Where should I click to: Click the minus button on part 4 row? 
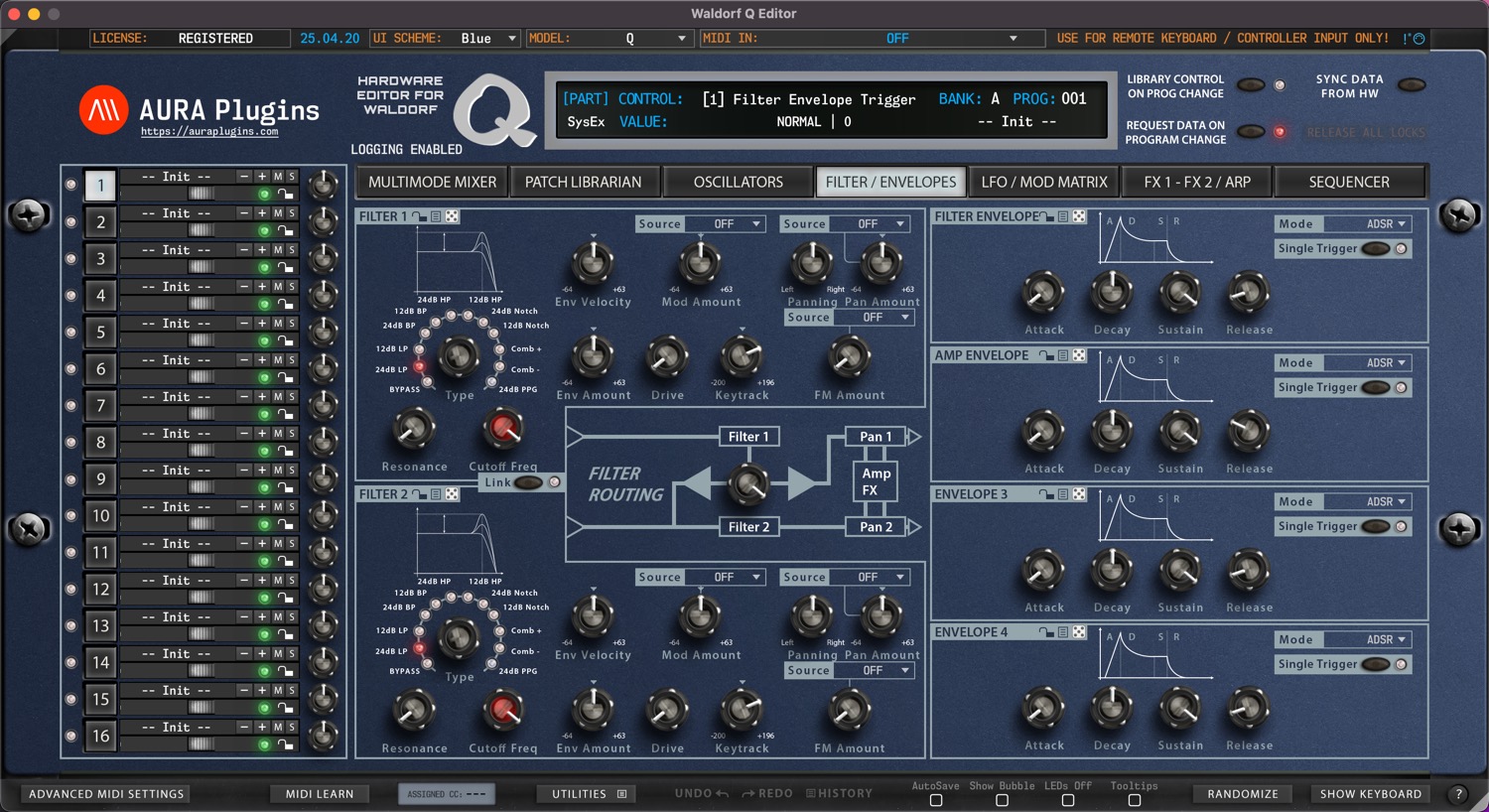244,287
